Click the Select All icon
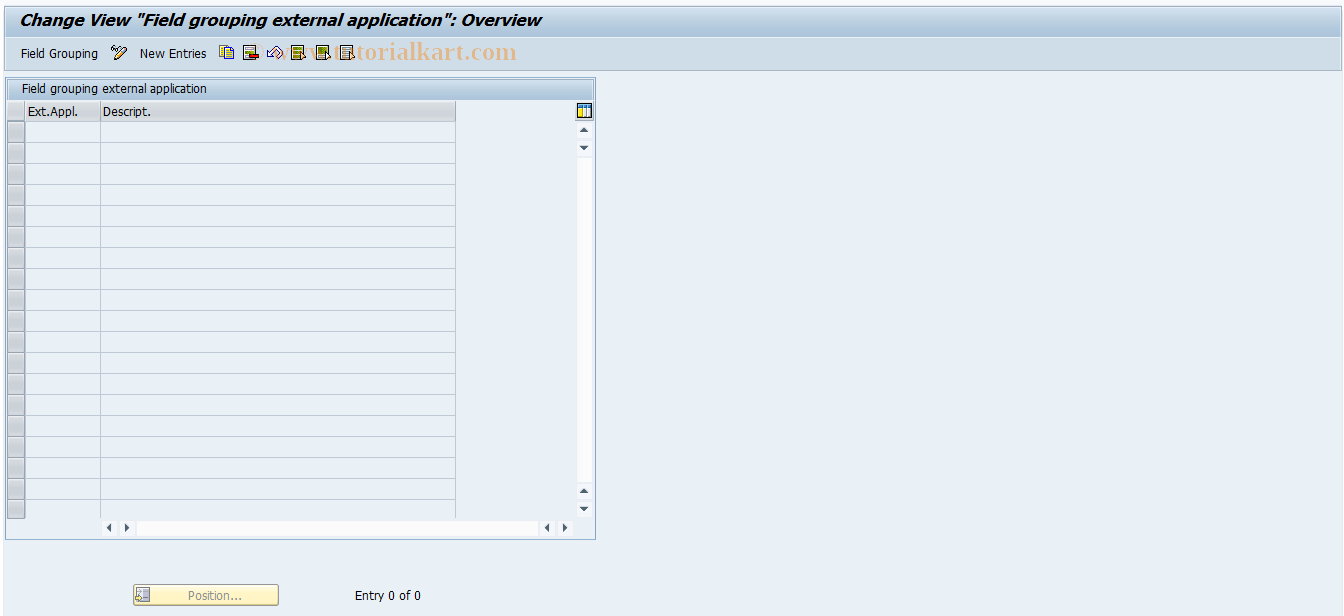The height and width of the screenshot is (616, 1344). point(298,53)
